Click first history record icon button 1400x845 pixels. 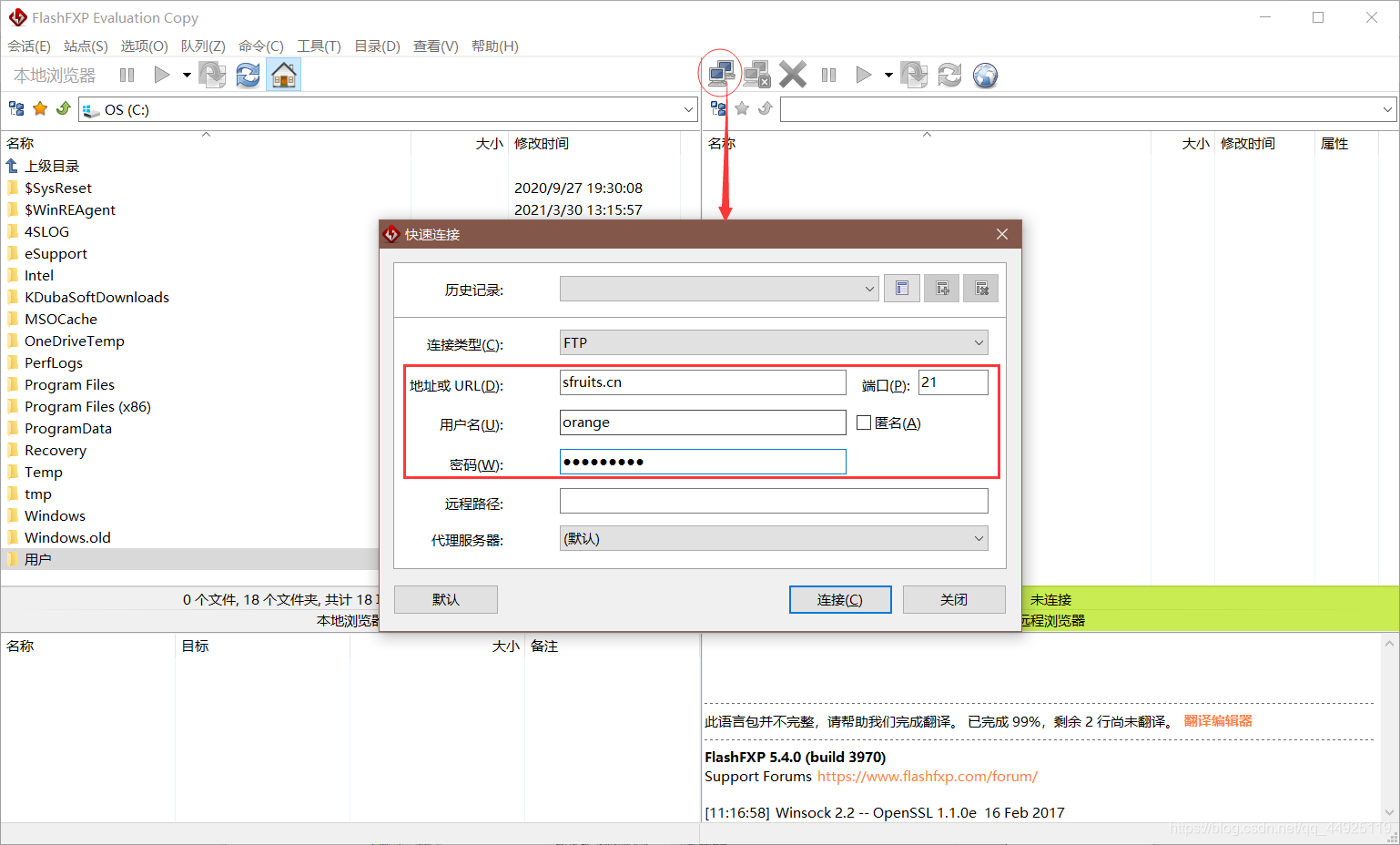point(901,289)
